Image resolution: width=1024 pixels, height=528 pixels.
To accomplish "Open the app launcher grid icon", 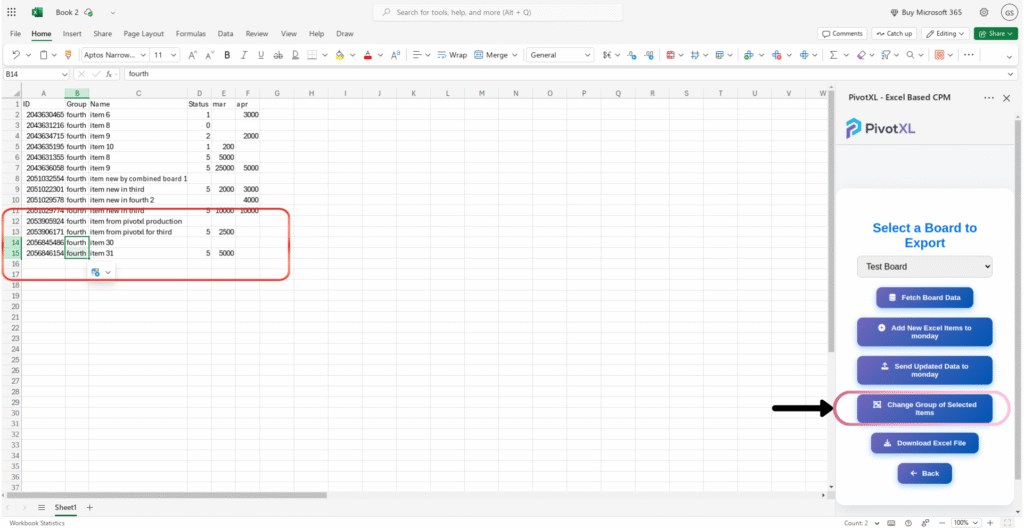I will point(11,12).
